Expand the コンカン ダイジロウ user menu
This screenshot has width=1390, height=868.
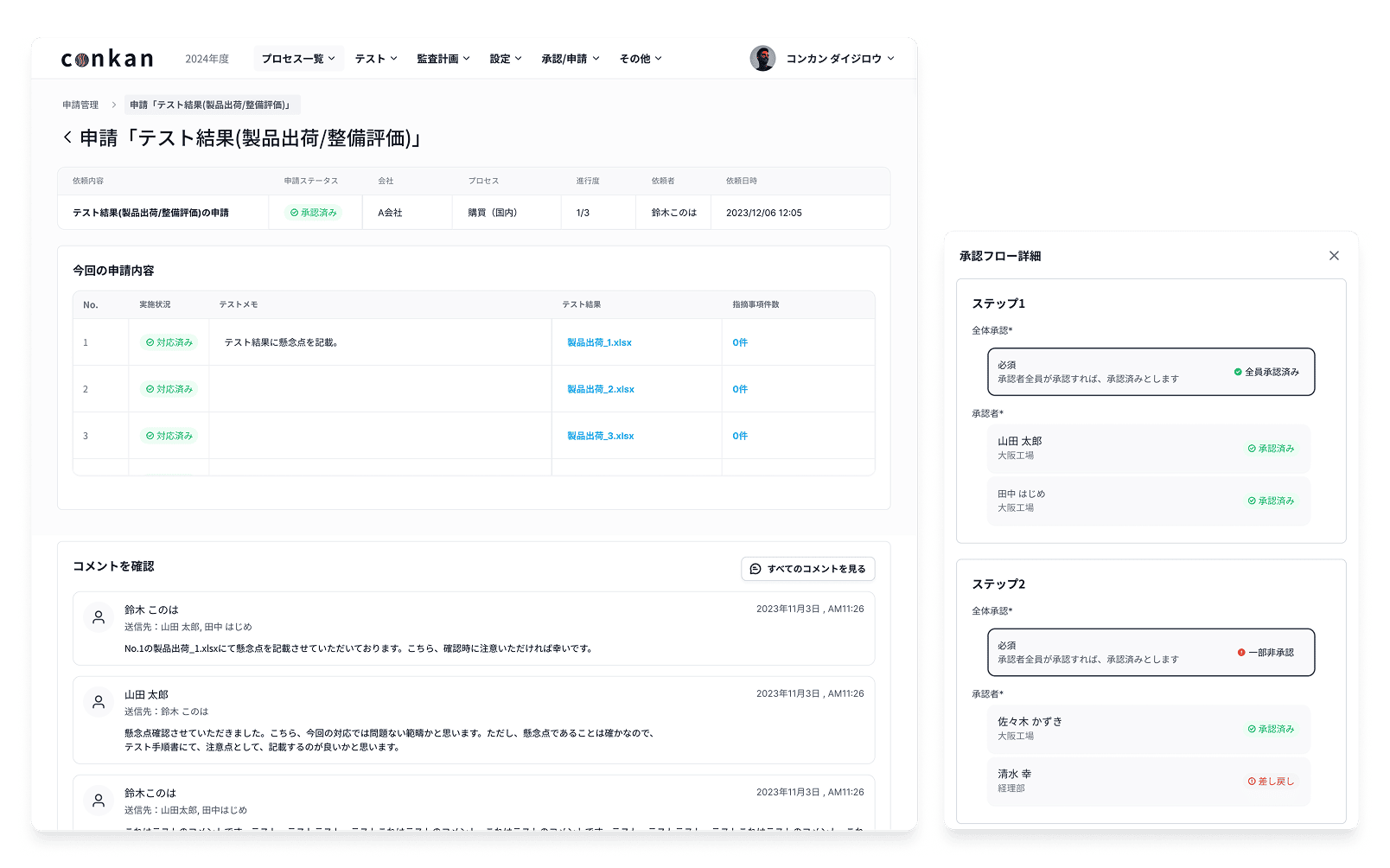[x=839, y=59]
